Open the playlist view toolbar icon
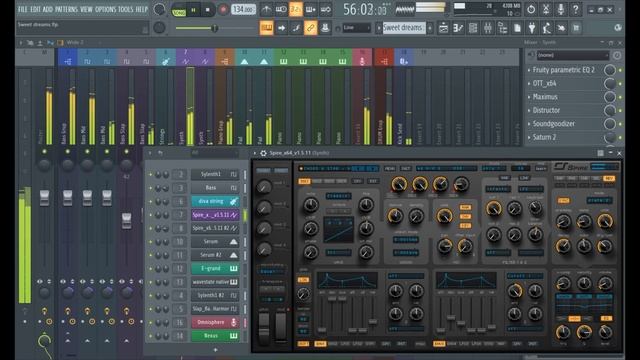Screen dimensions: 640x360 point(443,28)
